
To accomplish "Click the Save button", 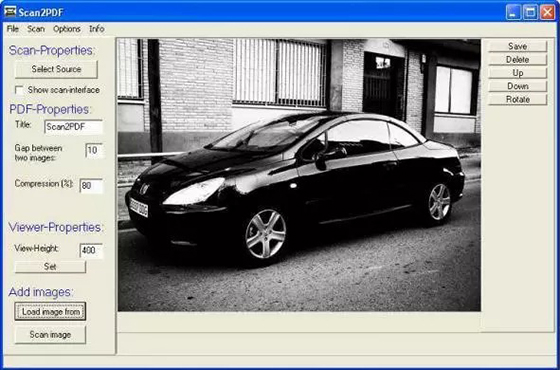I will click(518, 46).
